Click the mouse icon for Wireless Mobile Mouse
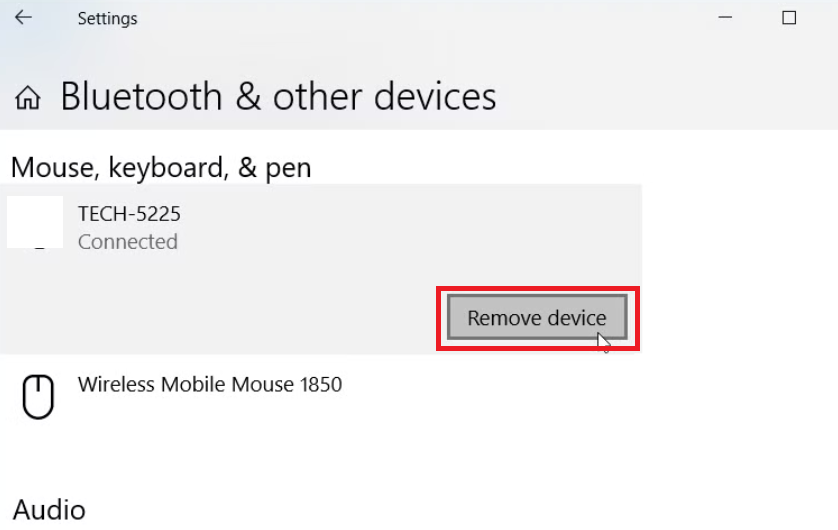This screenshot has height=530, width=838. (38, 396)
